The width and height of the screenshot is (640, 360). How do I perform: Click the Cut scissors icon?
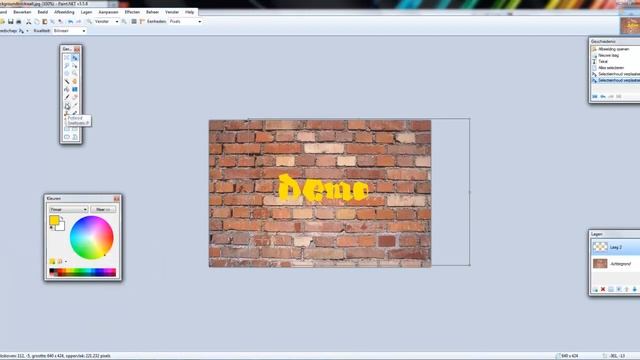click(x=29, y=21)
